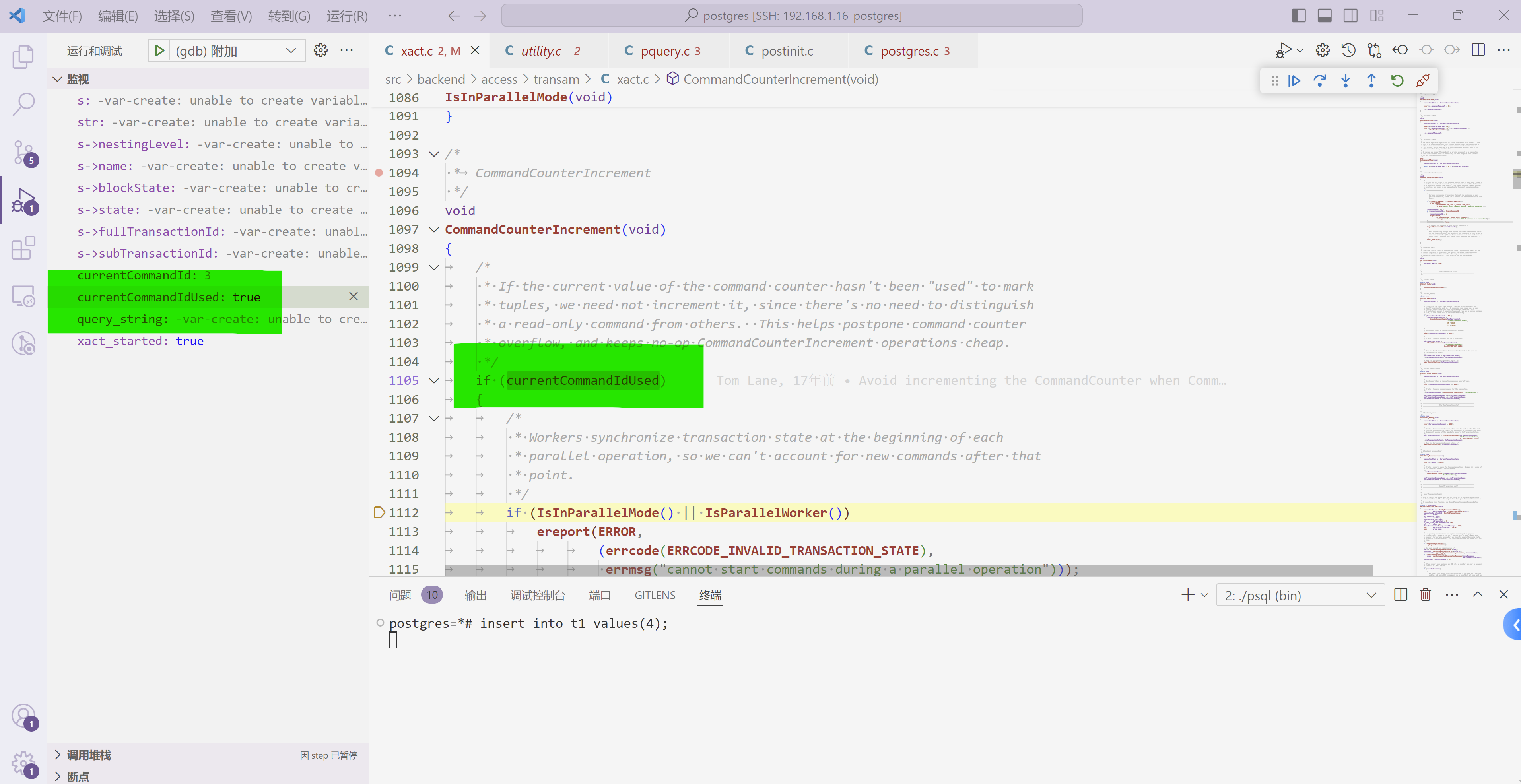Open editor more actions ellipsis

1504,51
